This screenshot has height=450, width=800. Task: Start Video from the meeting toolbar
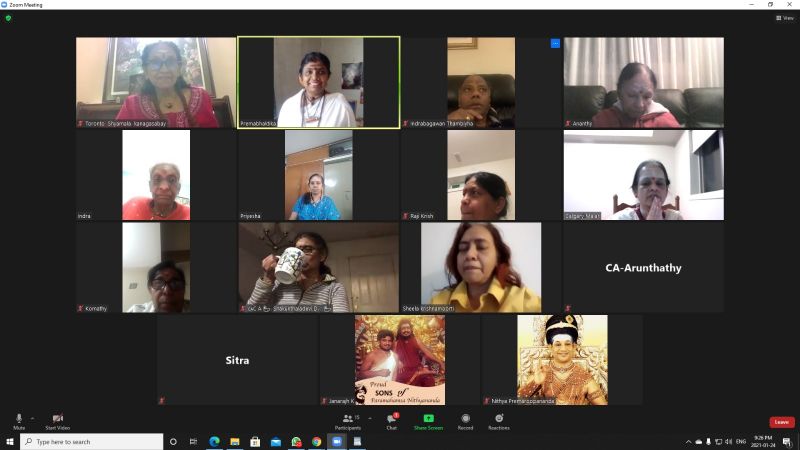point(57,419)
